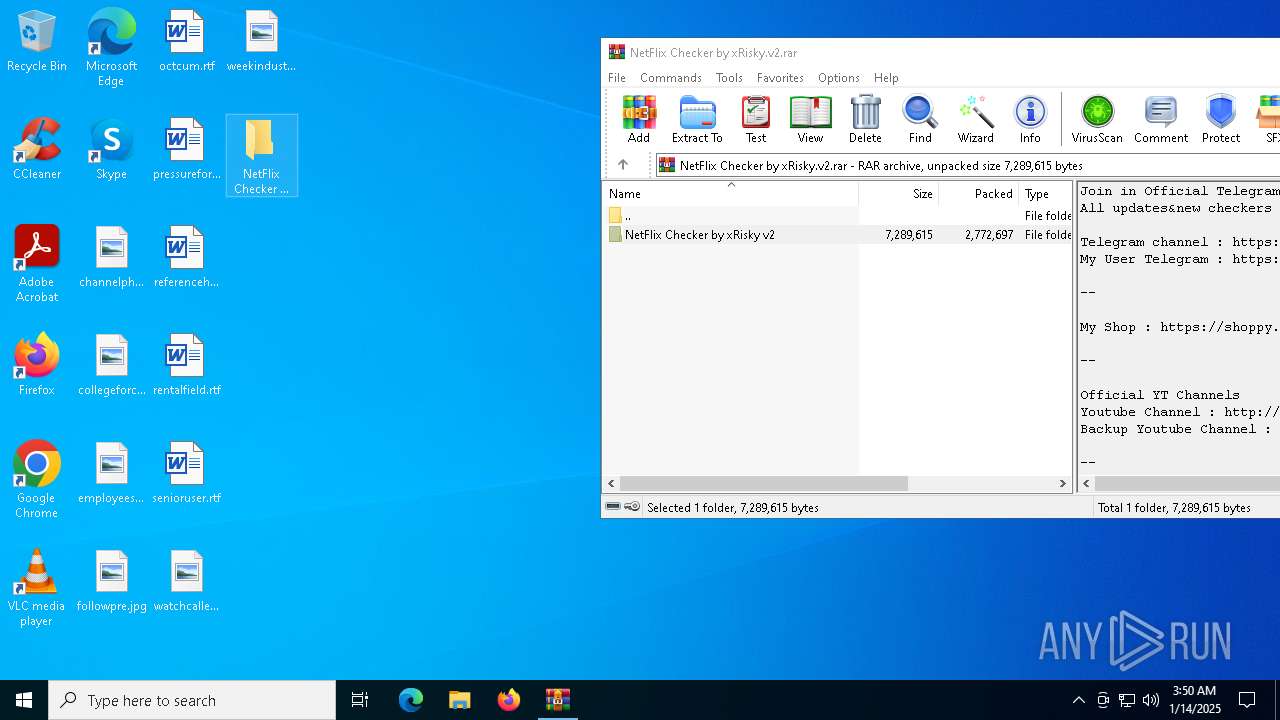1280x720 pixels.
Task: Select the Firefox desktop shortcut
Action: pyautogui.click(x=37, y=366)
